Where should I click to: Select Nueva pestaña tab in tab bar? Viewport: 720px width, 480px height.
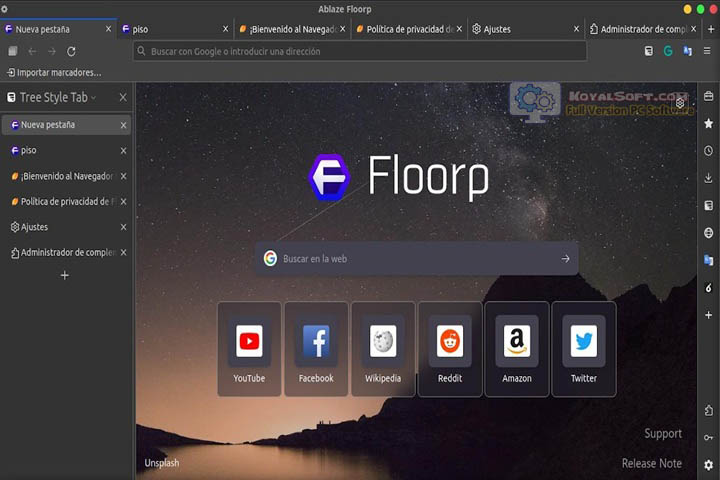(x=58, y=29)
